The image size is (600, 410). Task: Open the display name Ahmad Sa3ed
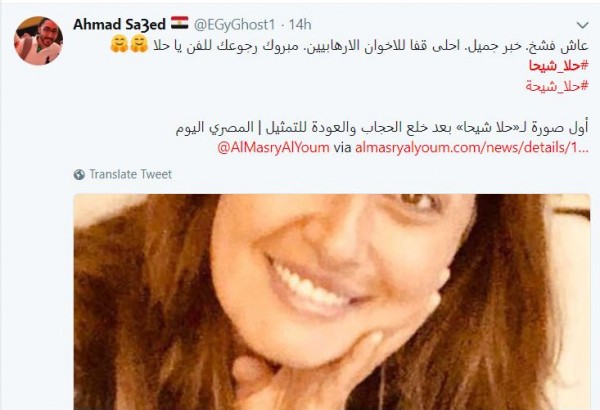119,24
